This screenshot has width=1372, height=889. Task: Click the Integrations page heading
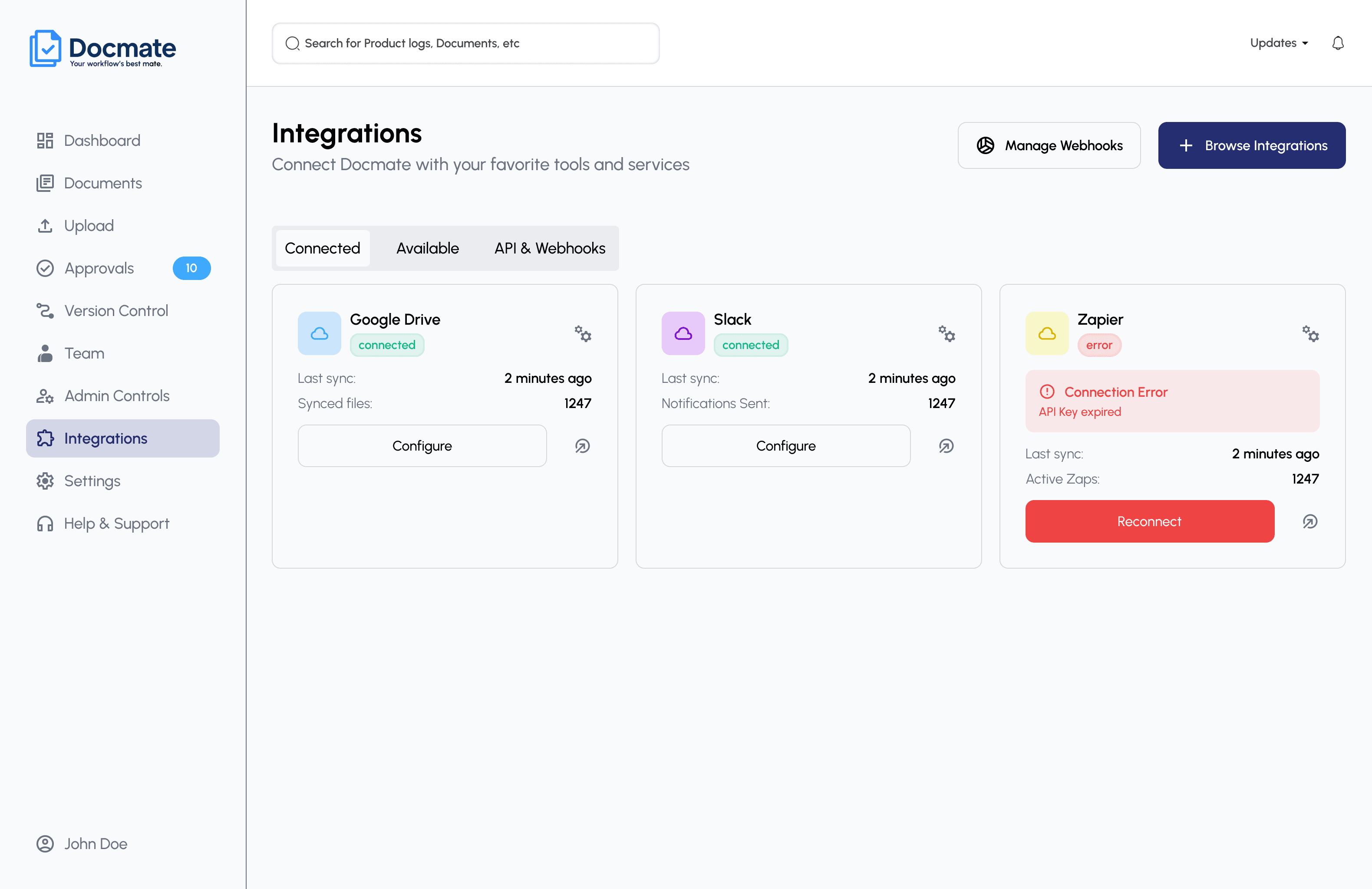click(346, 133)
